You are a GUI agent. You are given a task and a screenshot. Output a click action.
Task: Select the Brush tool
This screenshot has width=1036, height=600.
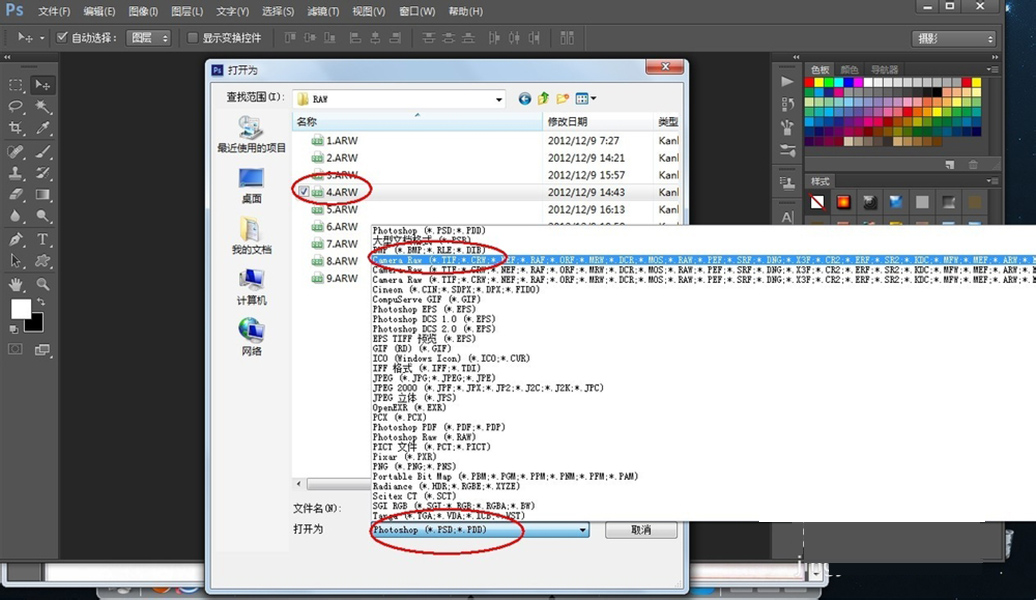(43, 151)
